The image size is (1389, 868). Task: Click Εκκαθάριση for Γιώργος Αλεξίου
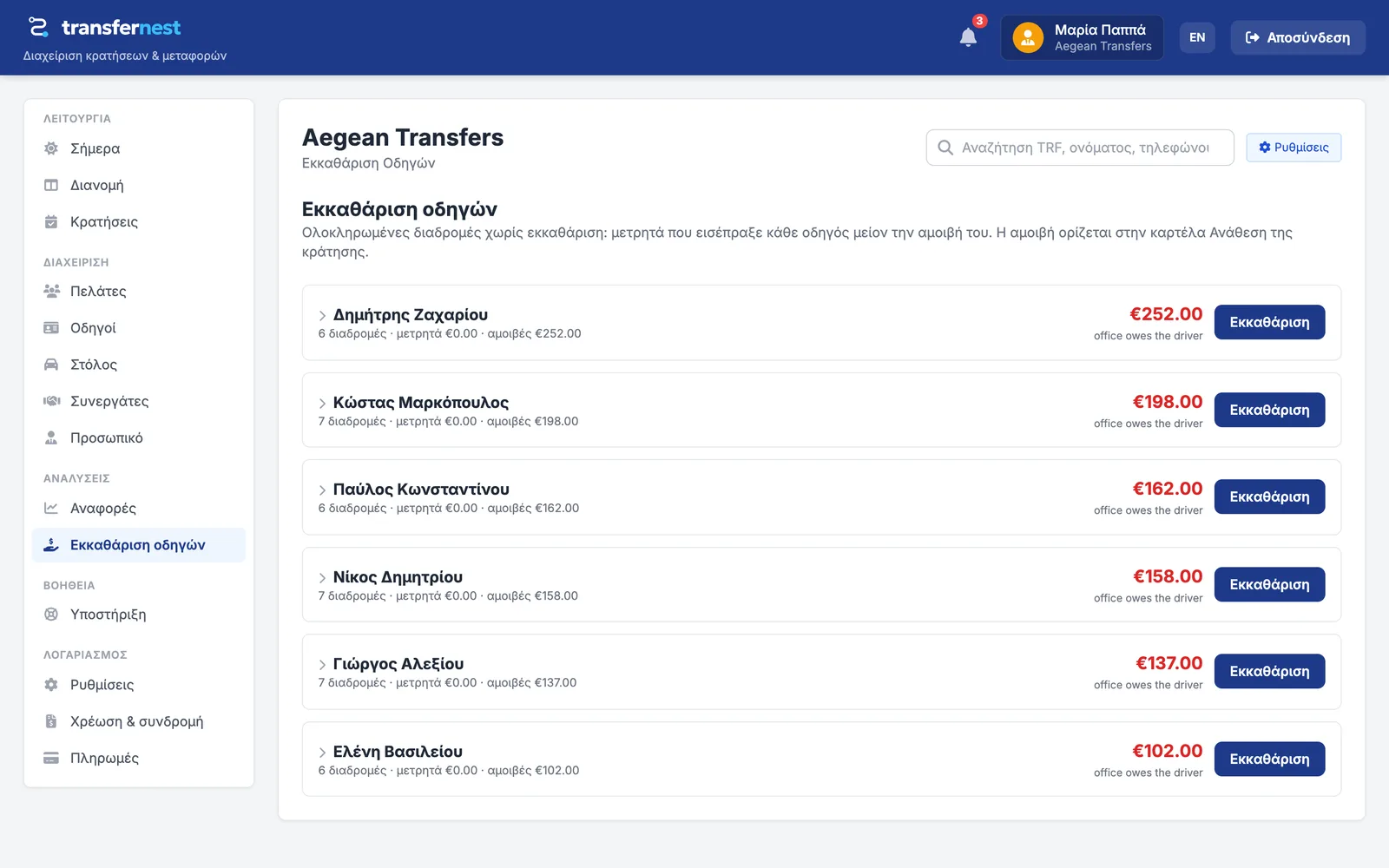tap(1269, 671)
